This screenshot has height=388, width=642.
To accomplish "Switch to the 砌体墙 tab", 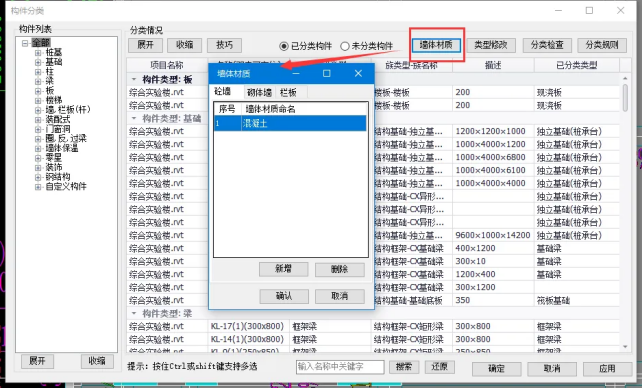I will (259, 92).
